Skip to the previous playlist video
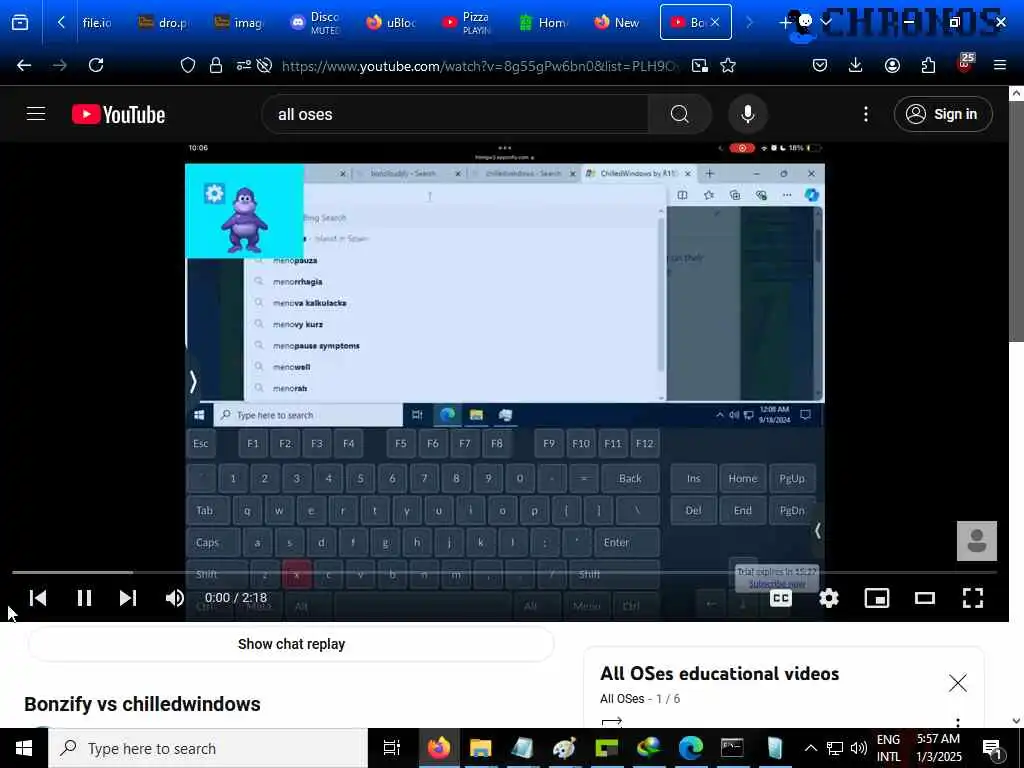 coord(38,598)
